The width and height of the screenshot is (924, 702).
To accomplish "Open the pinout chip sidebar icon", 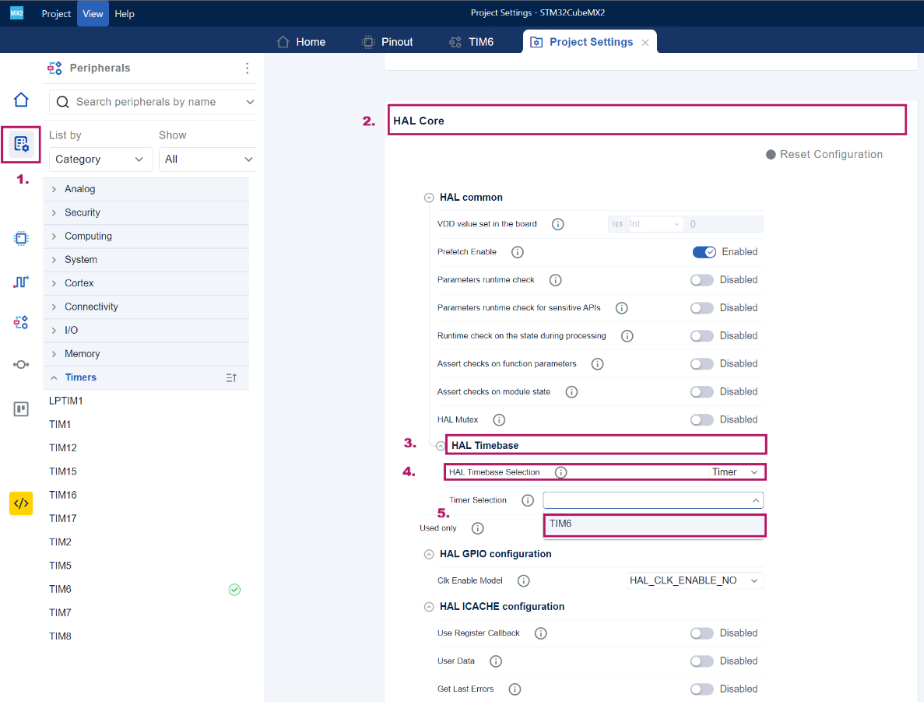I will [x=21, y=238].
